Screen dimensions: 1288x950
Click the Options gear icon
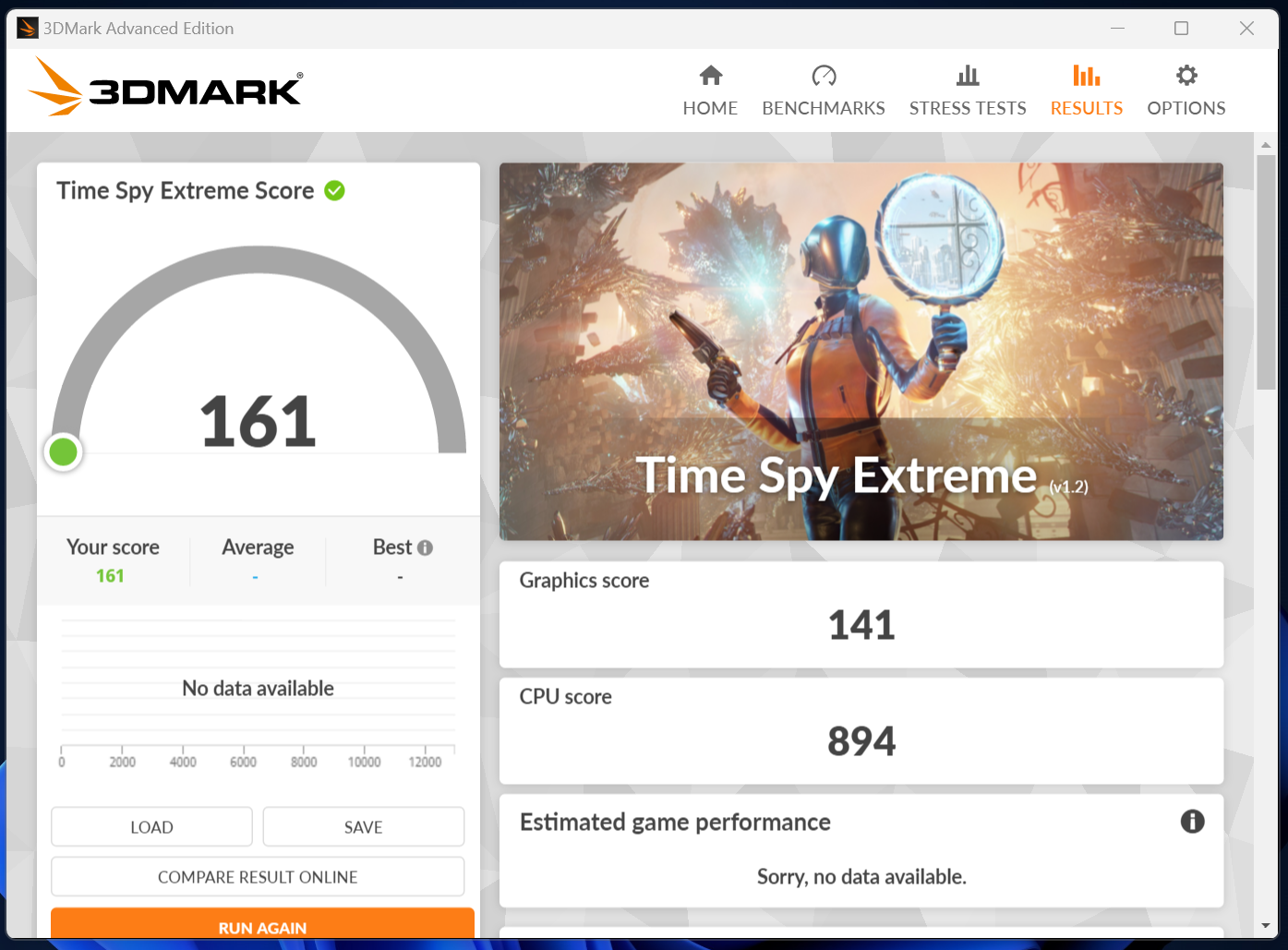pyautogui.click(x=1186, y=76)
